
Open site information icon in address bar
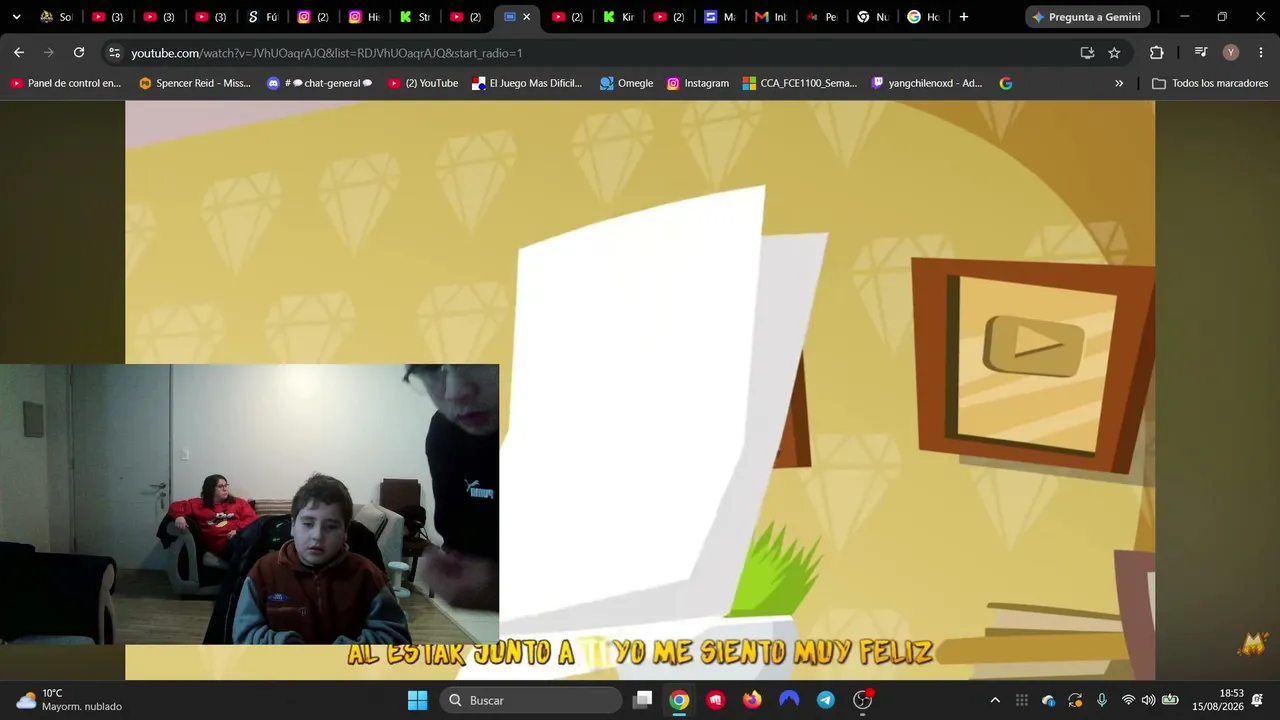pos(114,53)
